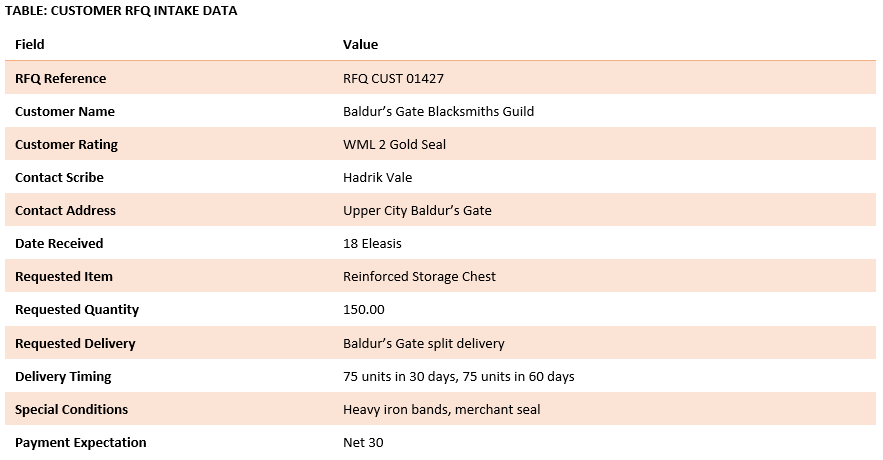Select 'Baldur's Gate Blacksmiths Guild' value

(x=438, y=111)
